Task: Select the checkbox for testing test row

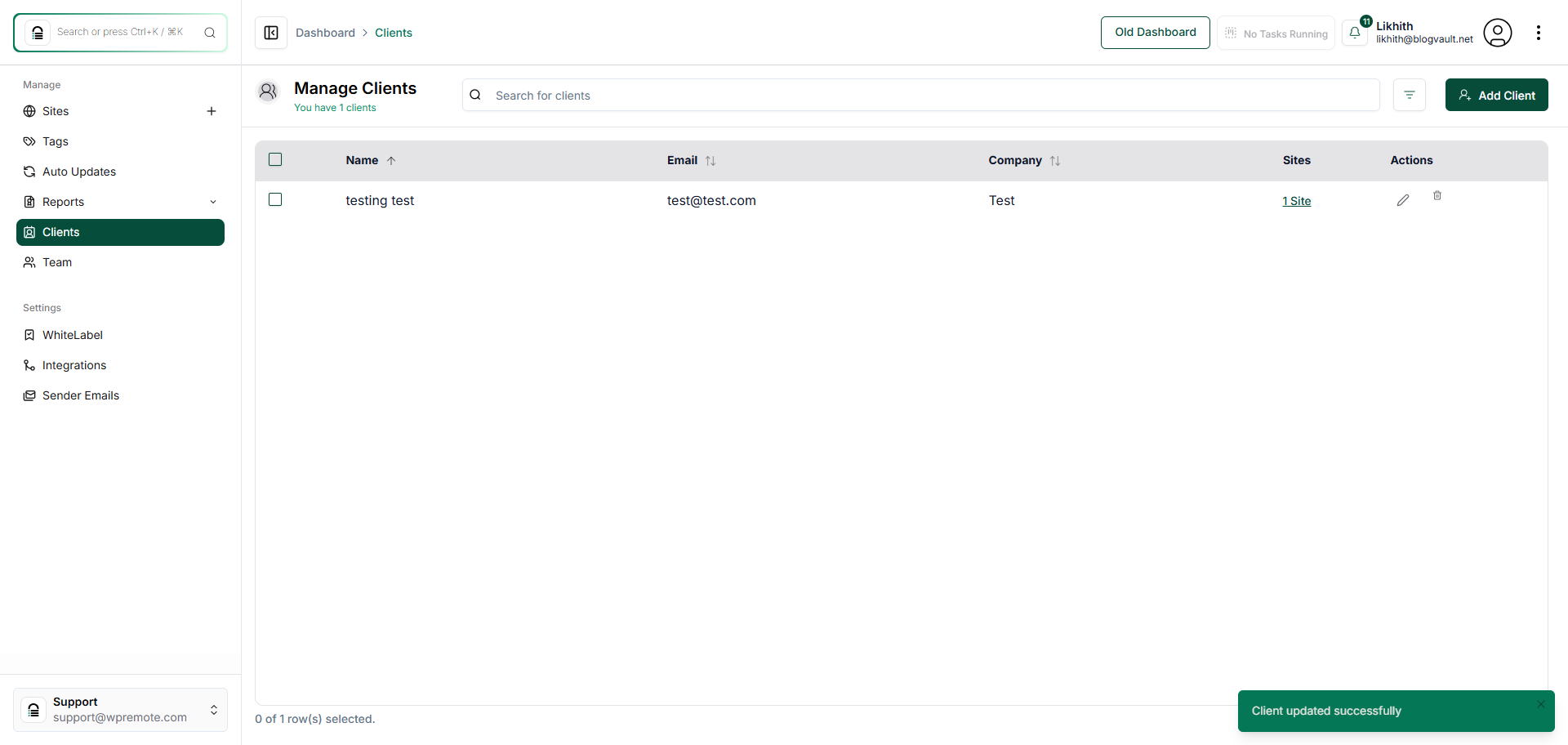Action: point(274,199)
